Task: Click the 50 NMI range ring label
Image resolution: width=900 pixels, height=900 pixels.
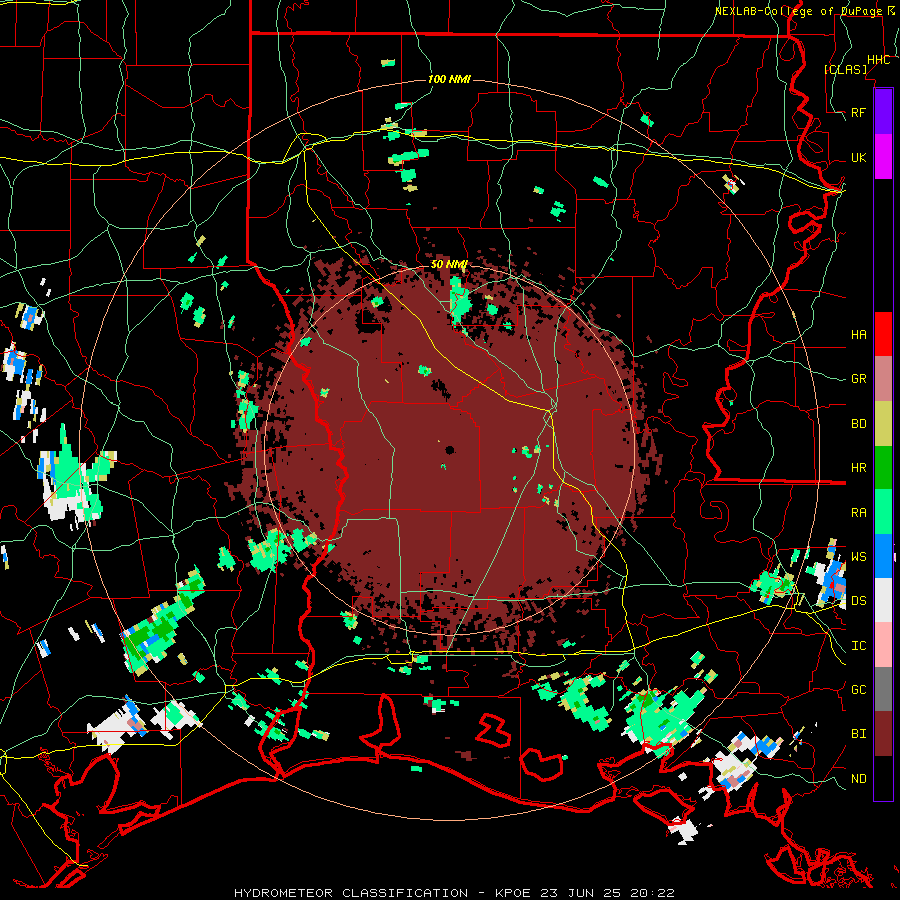Action: tap(449, 265)
